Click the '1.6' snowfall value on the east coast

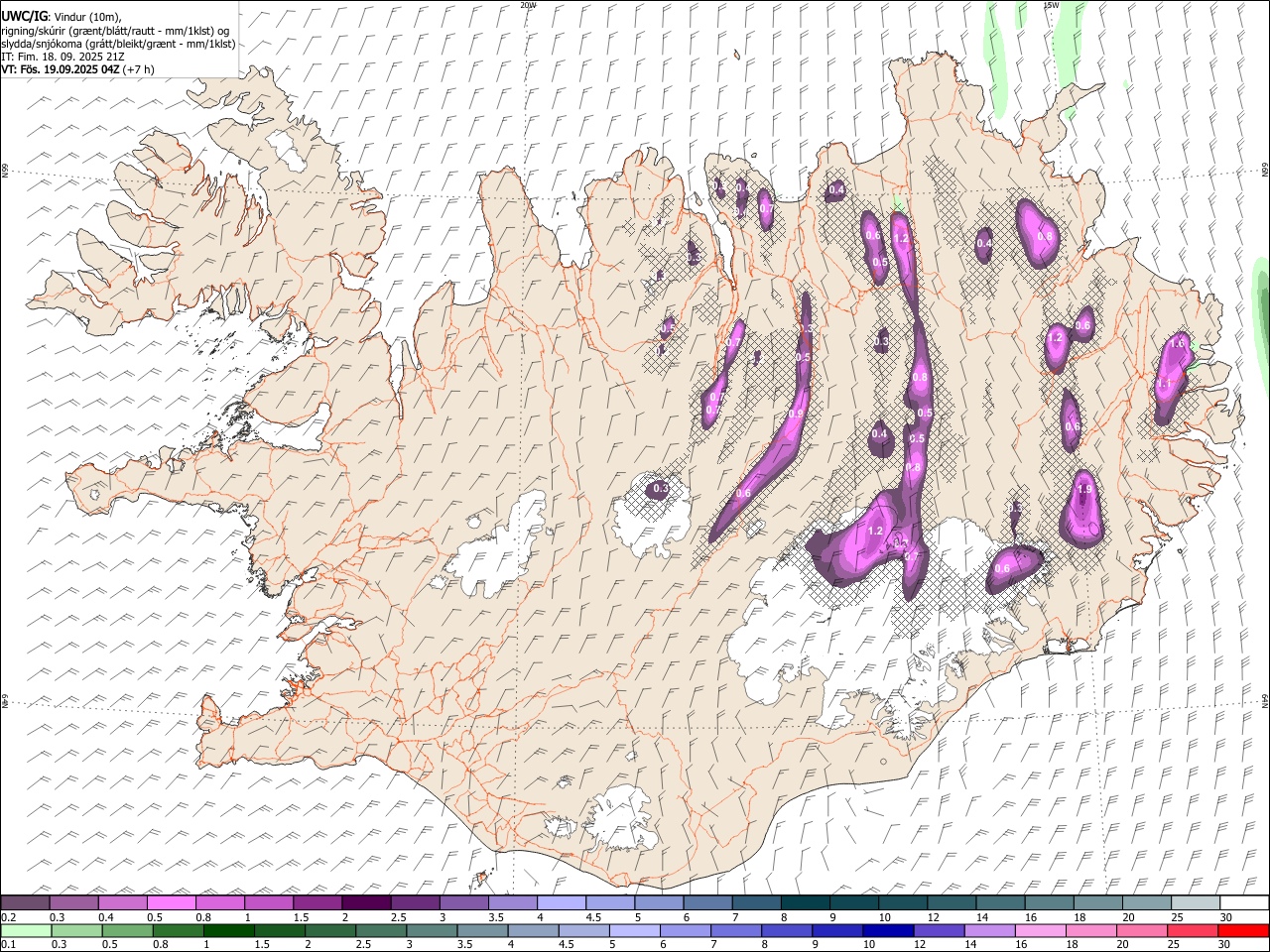click(1178, 343)
